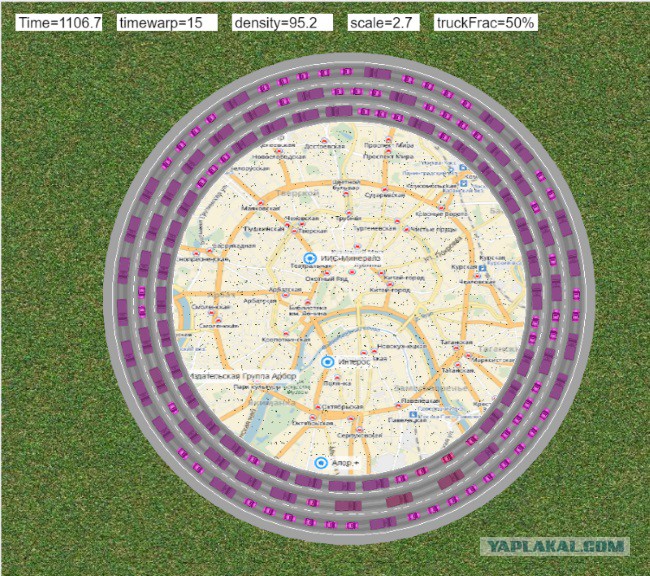Click the Сухаревская station name
This screenshot has height=576, width=650.
pos(385,195)
